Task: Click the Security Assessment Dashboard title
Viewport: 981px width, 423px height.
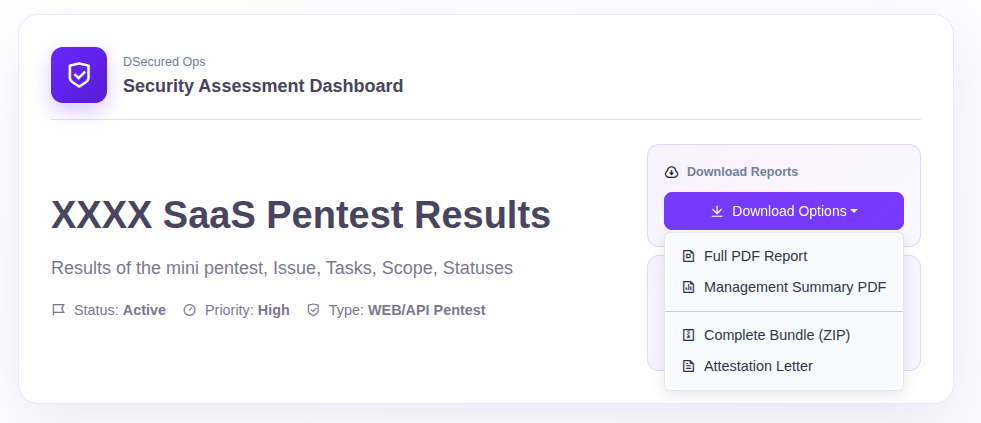Action: point(263,86)
